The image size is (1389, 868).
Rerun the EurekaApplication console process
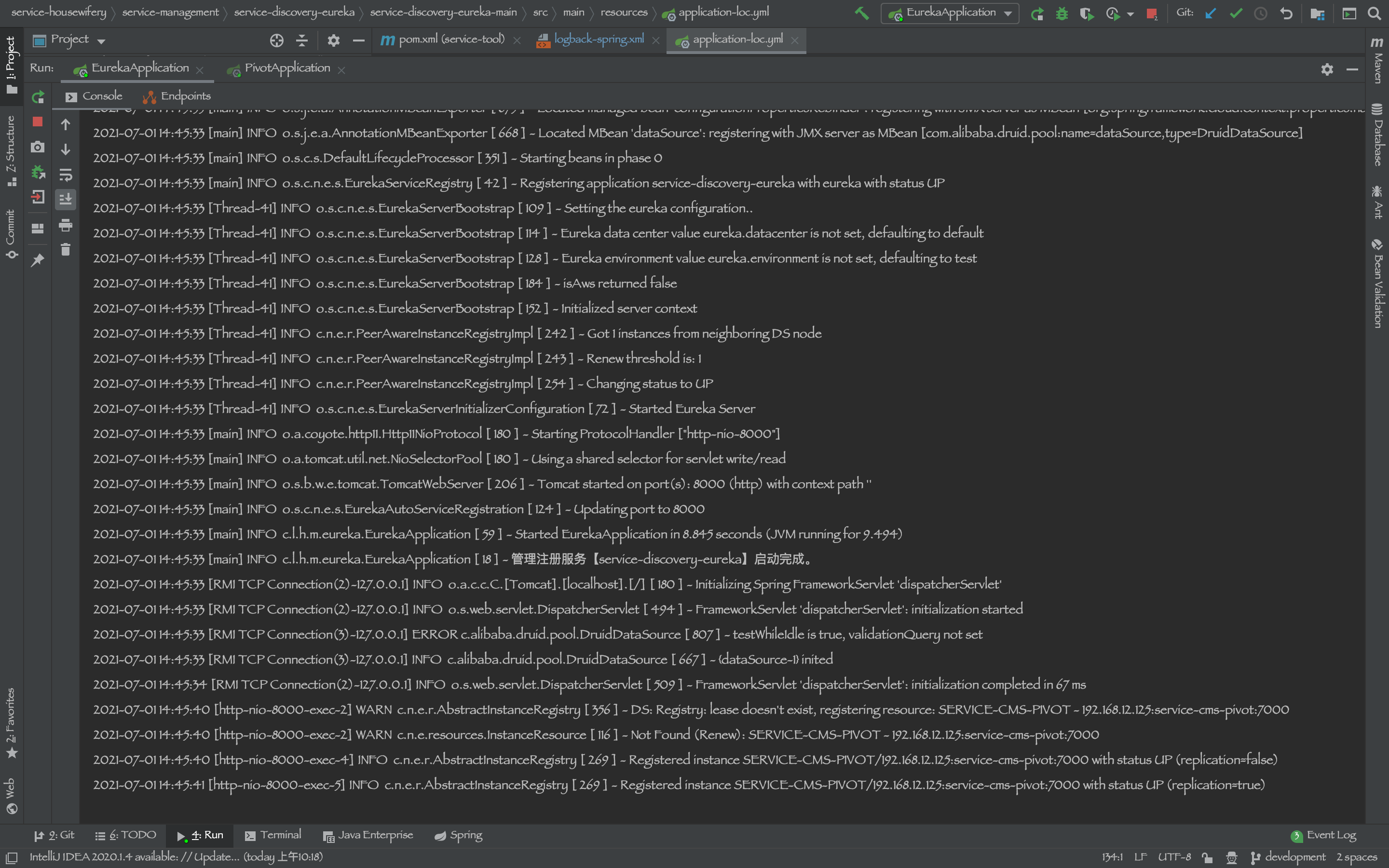(37, 97)
